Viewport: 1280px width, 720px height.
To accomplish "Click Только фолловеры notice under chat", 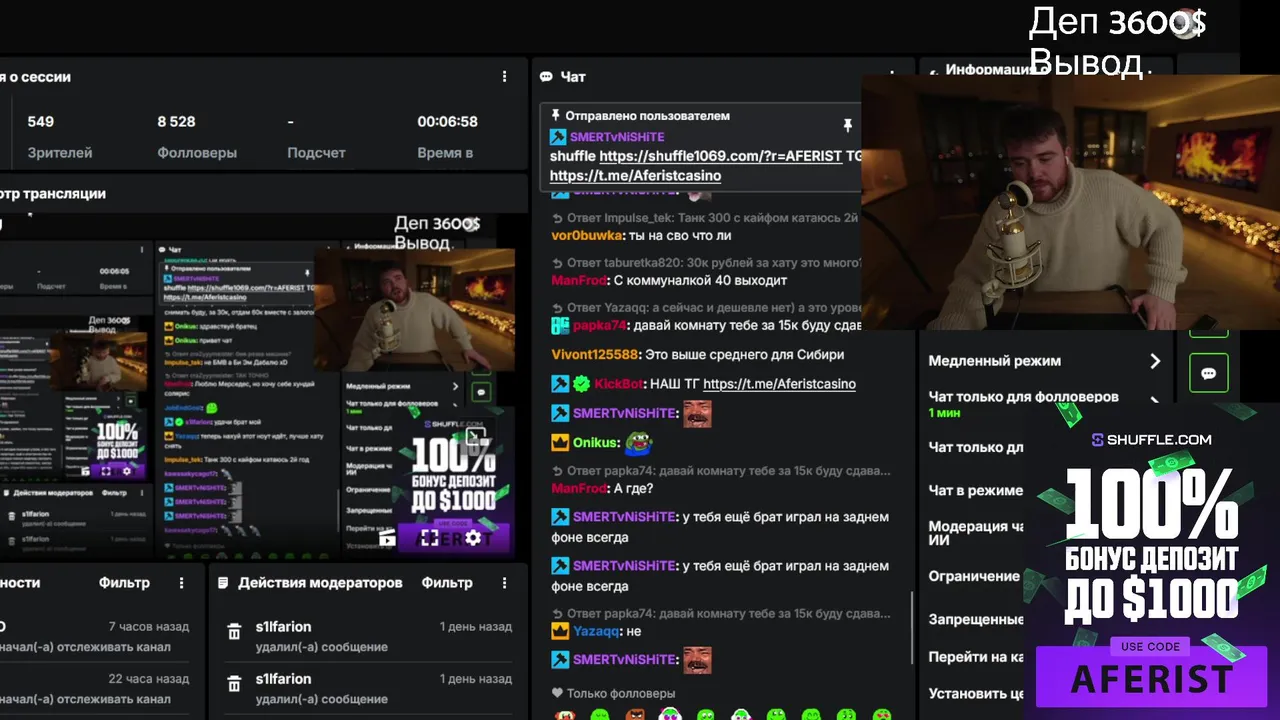I will [x=621, y=693].
